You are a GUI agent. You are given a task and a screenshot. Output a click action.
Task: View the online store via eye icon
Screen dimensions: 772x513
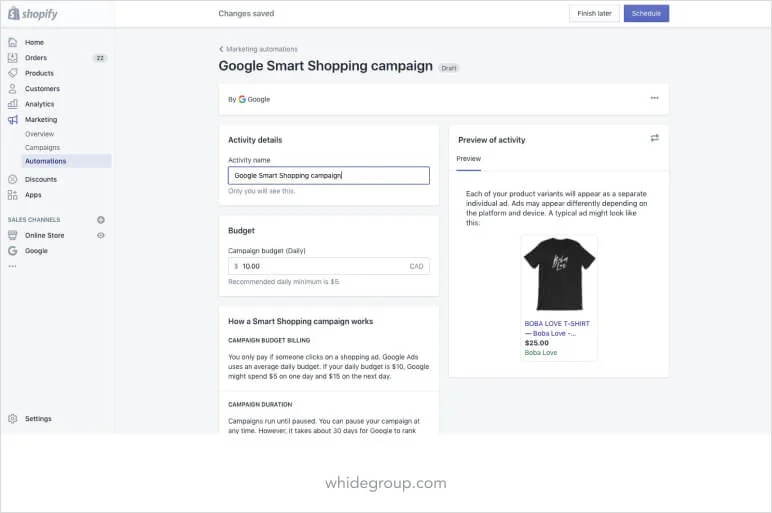tap(101, 235)
